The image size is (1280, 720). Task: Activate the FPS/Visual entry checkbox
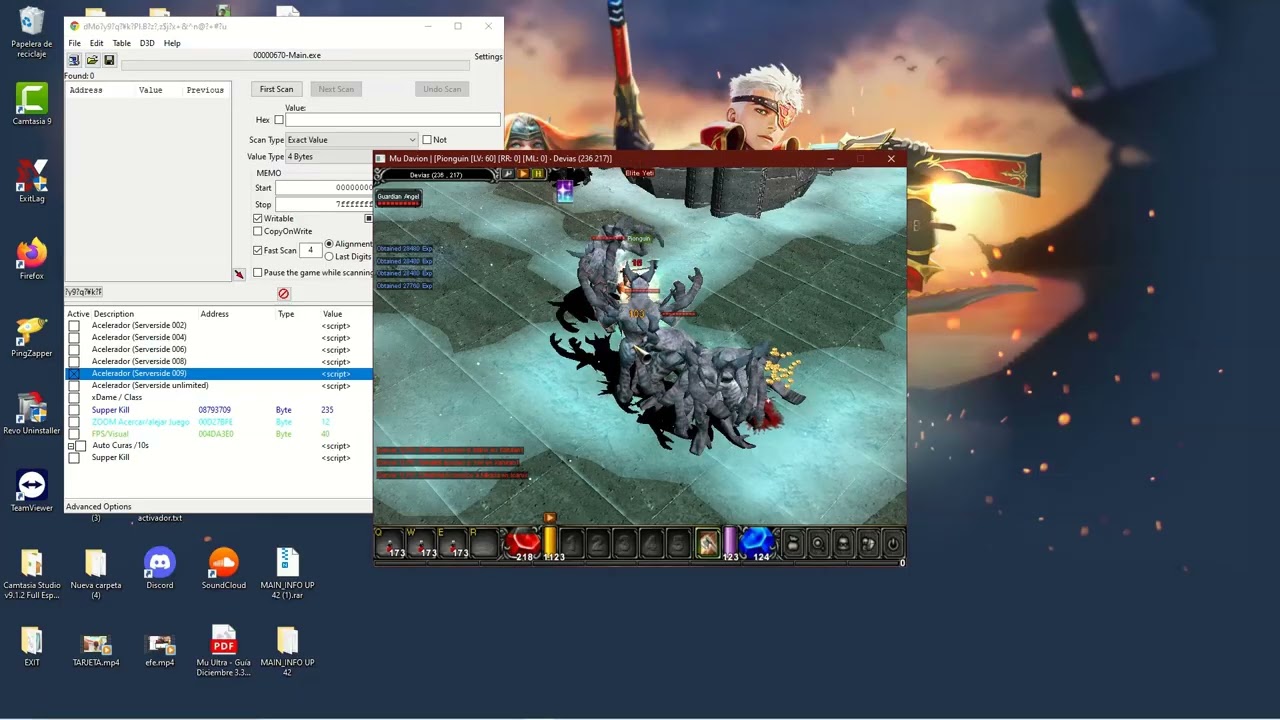point(74,434)
